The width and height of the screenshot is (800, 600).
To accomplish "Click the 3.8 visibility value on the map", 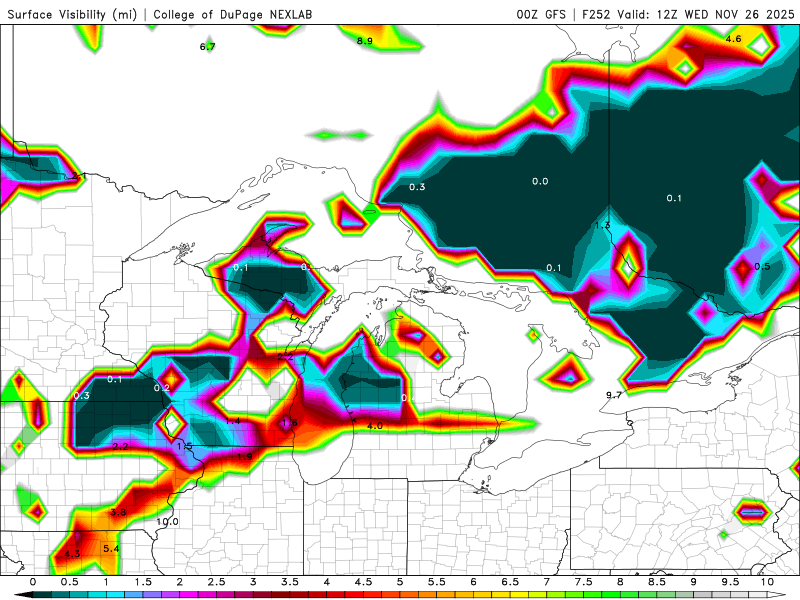I will pos(118,512).
